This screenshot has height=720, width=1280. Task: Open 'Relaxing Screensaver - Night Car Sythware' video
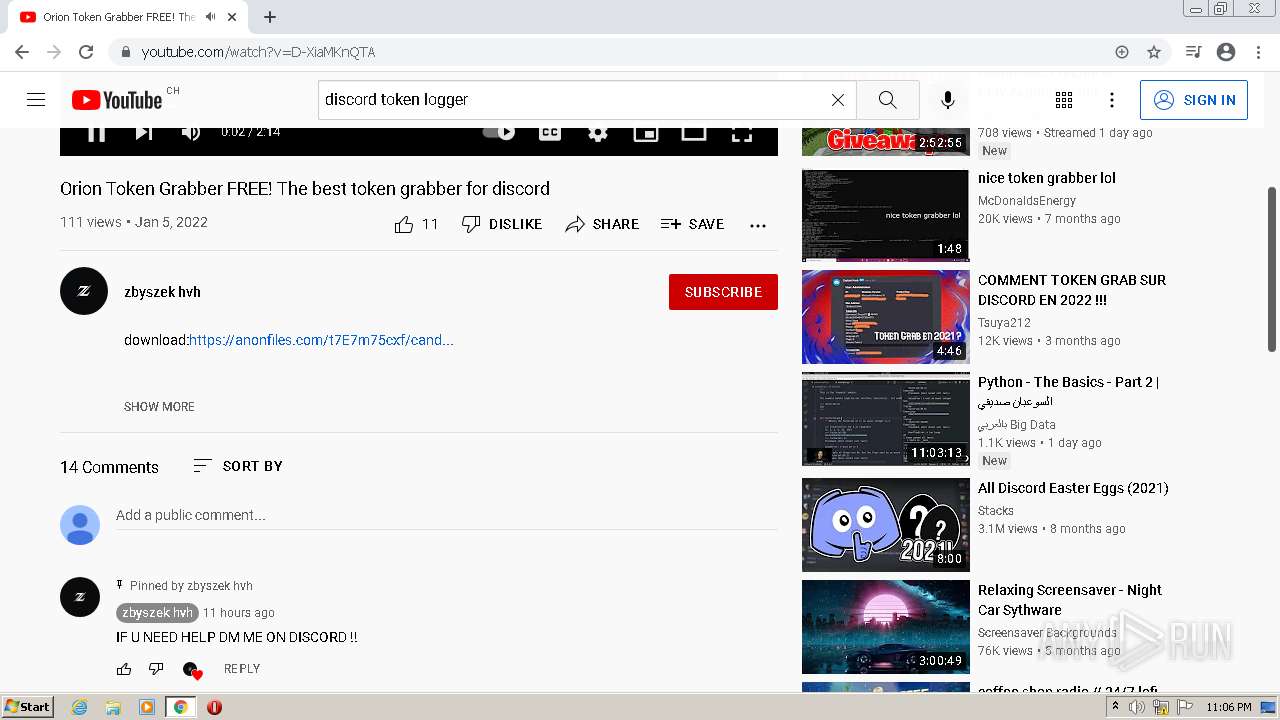[1070, 600]
